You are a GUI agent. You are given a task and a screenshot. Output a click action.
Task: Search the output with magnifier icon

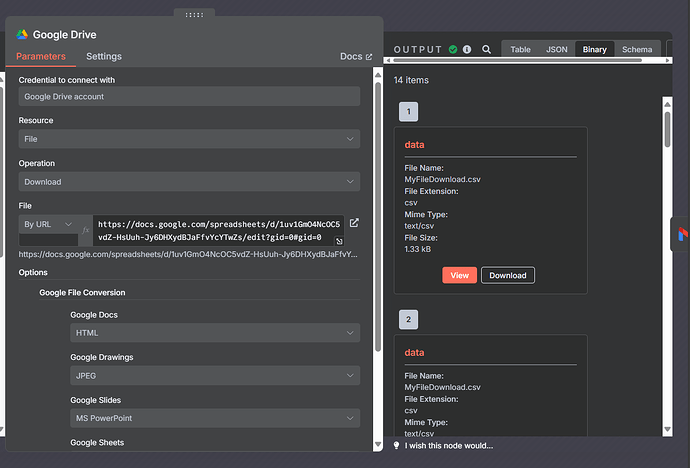click(486, 49)
